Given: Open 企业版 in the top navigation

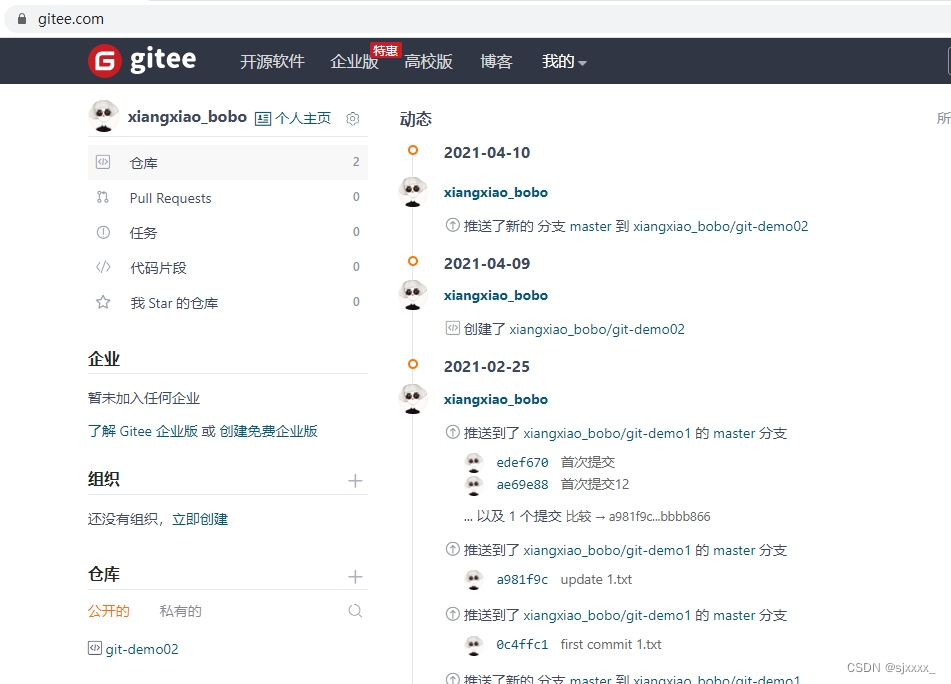Looking at the screenshot, I should [354, 61].
